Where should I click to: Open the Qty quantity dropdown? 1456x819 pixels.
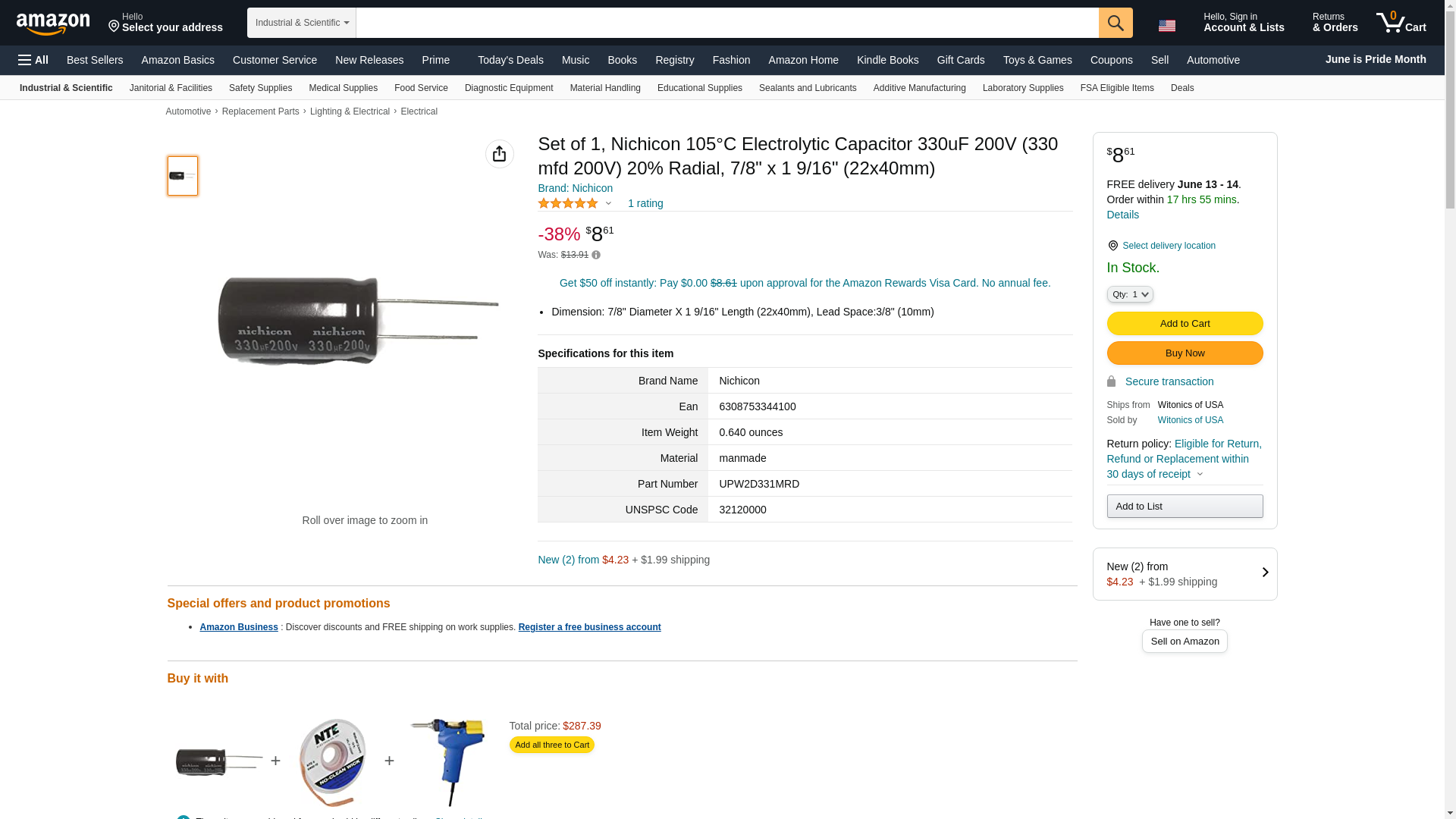(x=1130, y=294)
